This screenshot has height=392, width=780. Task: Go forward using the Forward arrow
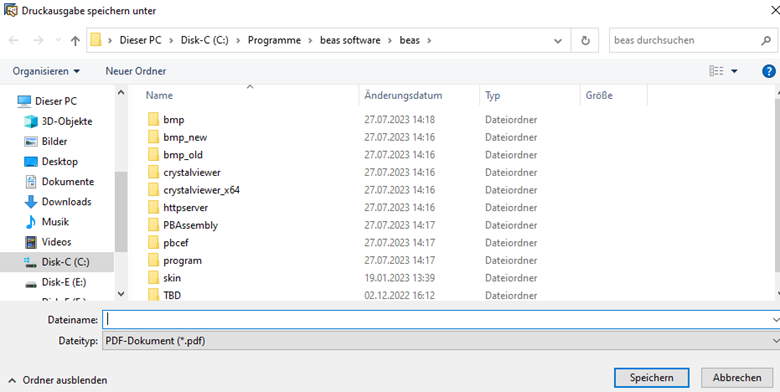(38, 41)
